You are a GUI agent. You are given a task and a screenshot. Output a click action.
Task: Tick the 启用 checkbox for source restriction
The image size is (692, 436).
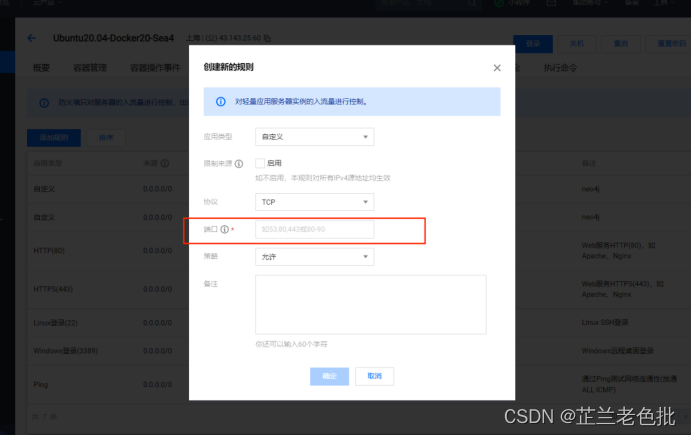tap(260, 163)
